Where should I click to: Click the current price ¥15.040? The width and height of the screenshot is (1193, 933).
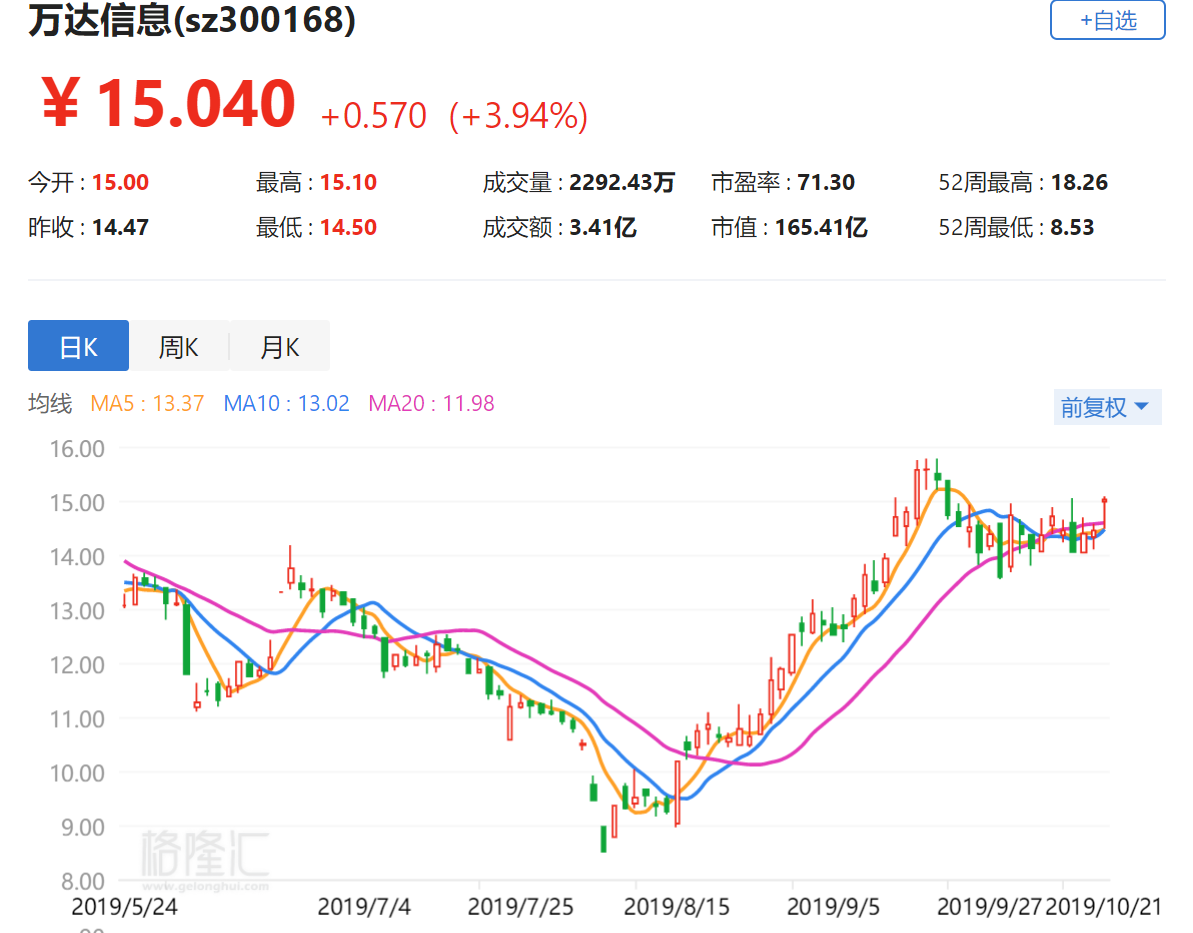tap(168, 103)
